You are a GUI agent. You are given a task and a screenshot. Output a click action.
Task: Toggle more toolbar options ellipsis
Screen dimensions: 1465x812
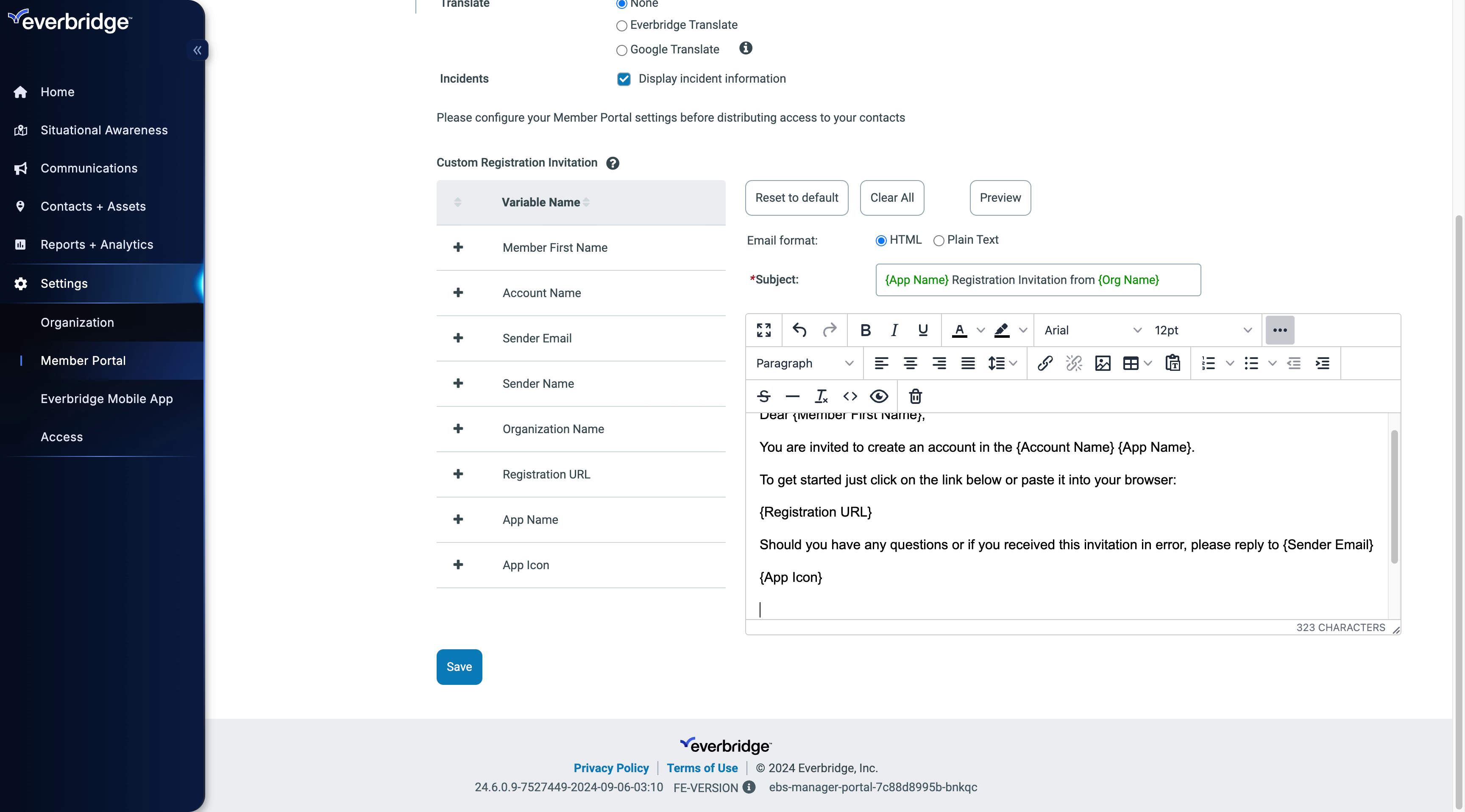[x=1280, y=331]
